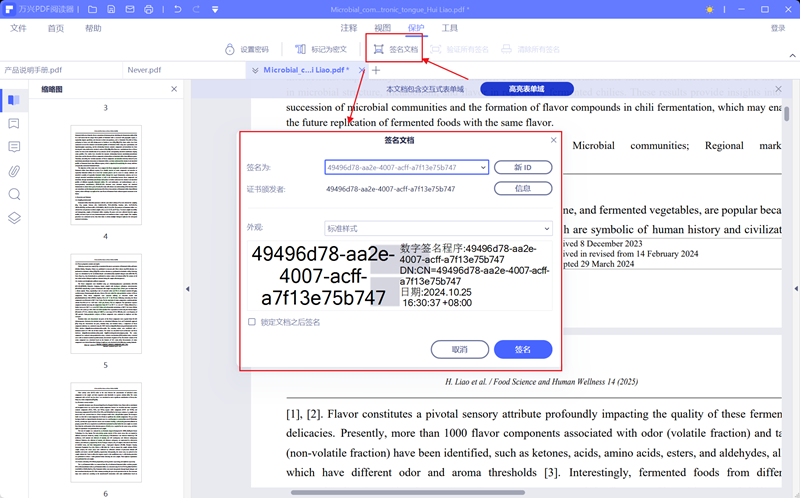Click the save disk icon in title bar
The height and width of the screenshot is (498, 800).
tap(111, 9)
